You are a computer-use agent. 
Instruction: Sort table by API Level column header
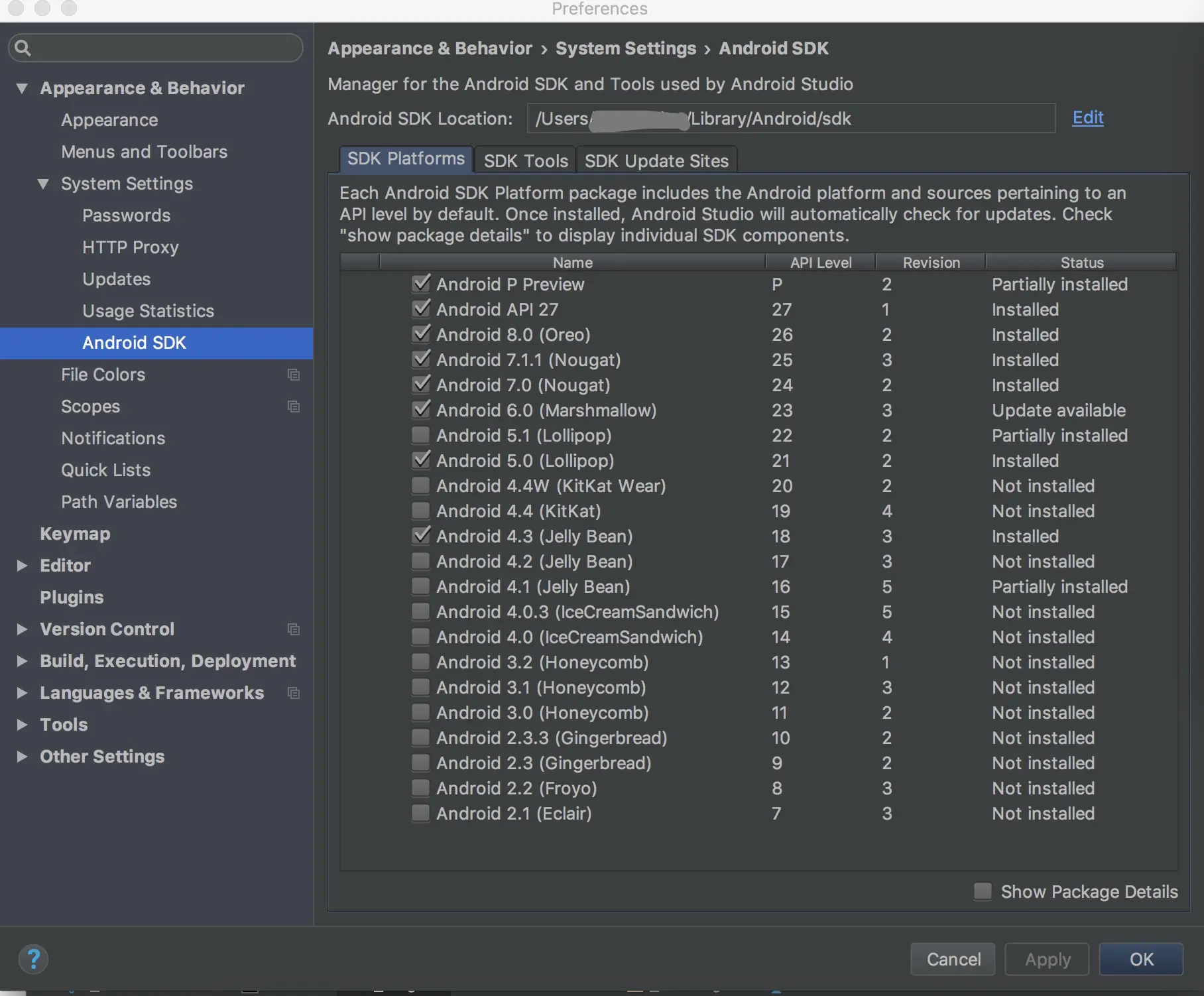821,263
